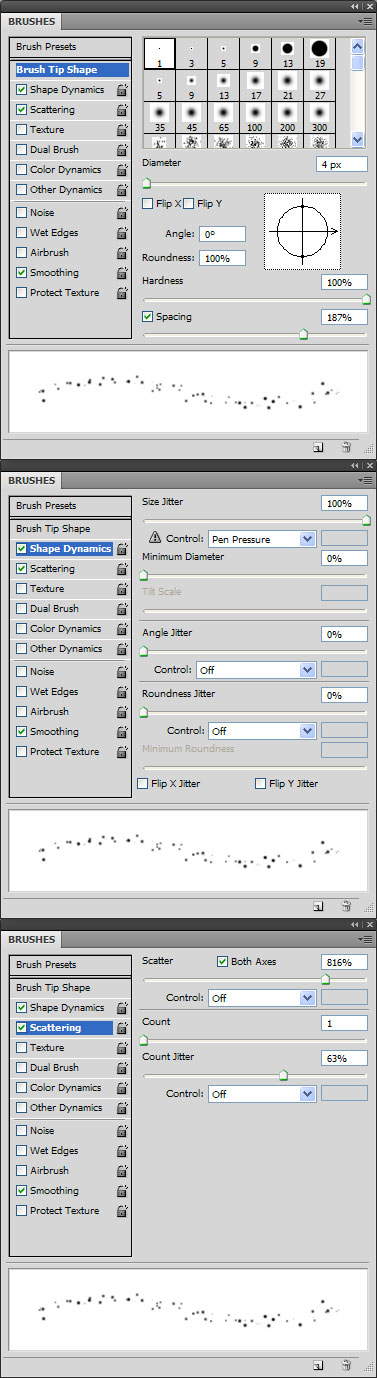Click lock icon next to Scattering in bottom panel
377x1378 pixels.
point(122,1028)
